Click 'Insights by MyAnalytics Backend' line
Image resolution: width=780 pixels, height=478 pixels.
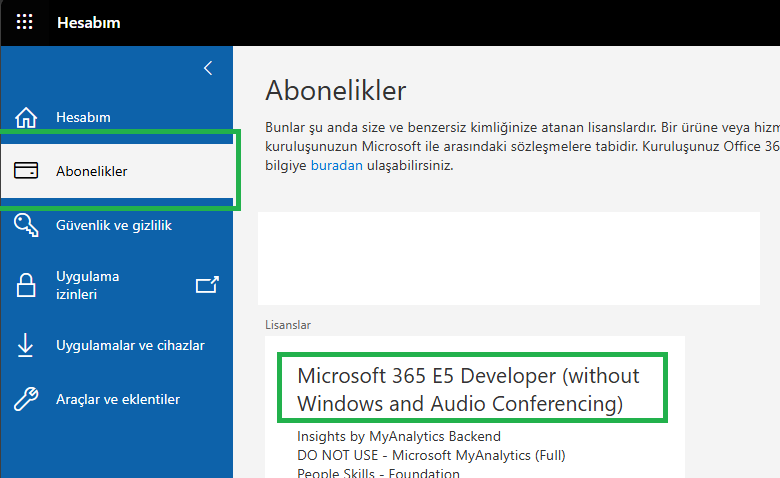point(399,436)
